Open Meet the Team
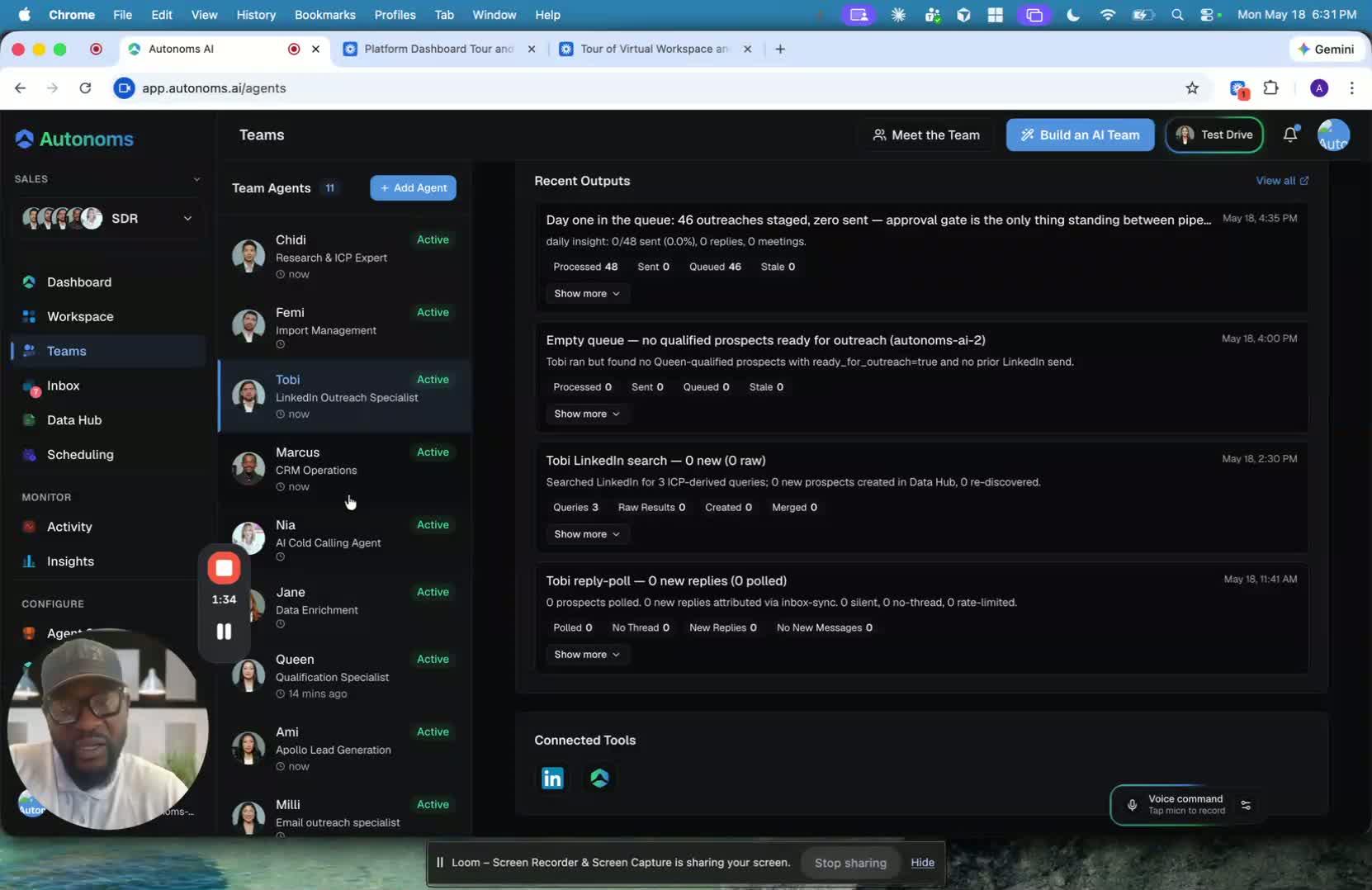1372x890 pixels. tap(926, 135)
